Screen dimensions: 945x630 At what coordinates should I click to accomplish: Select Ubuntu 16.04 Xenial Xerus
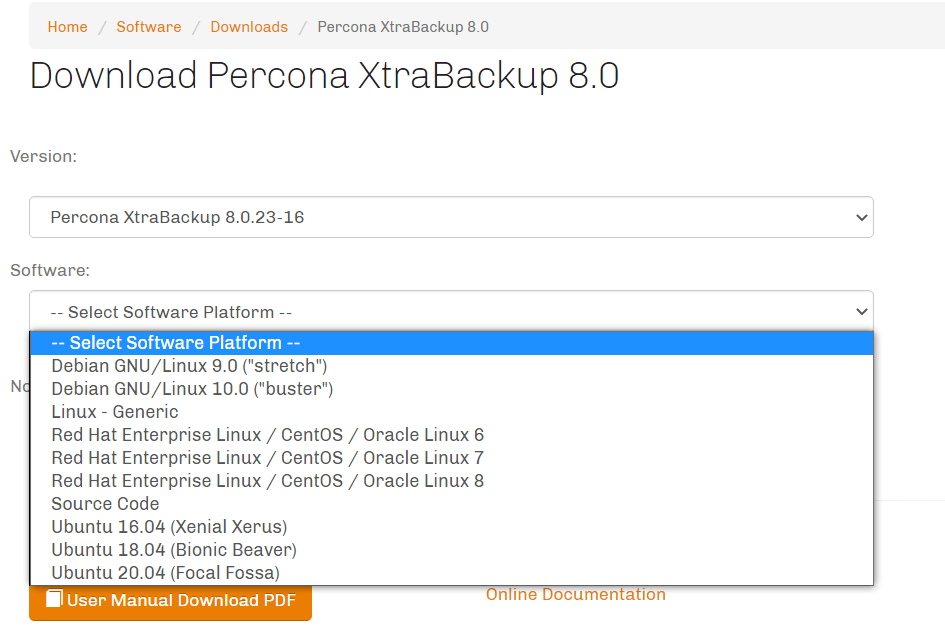pos(169,526)
